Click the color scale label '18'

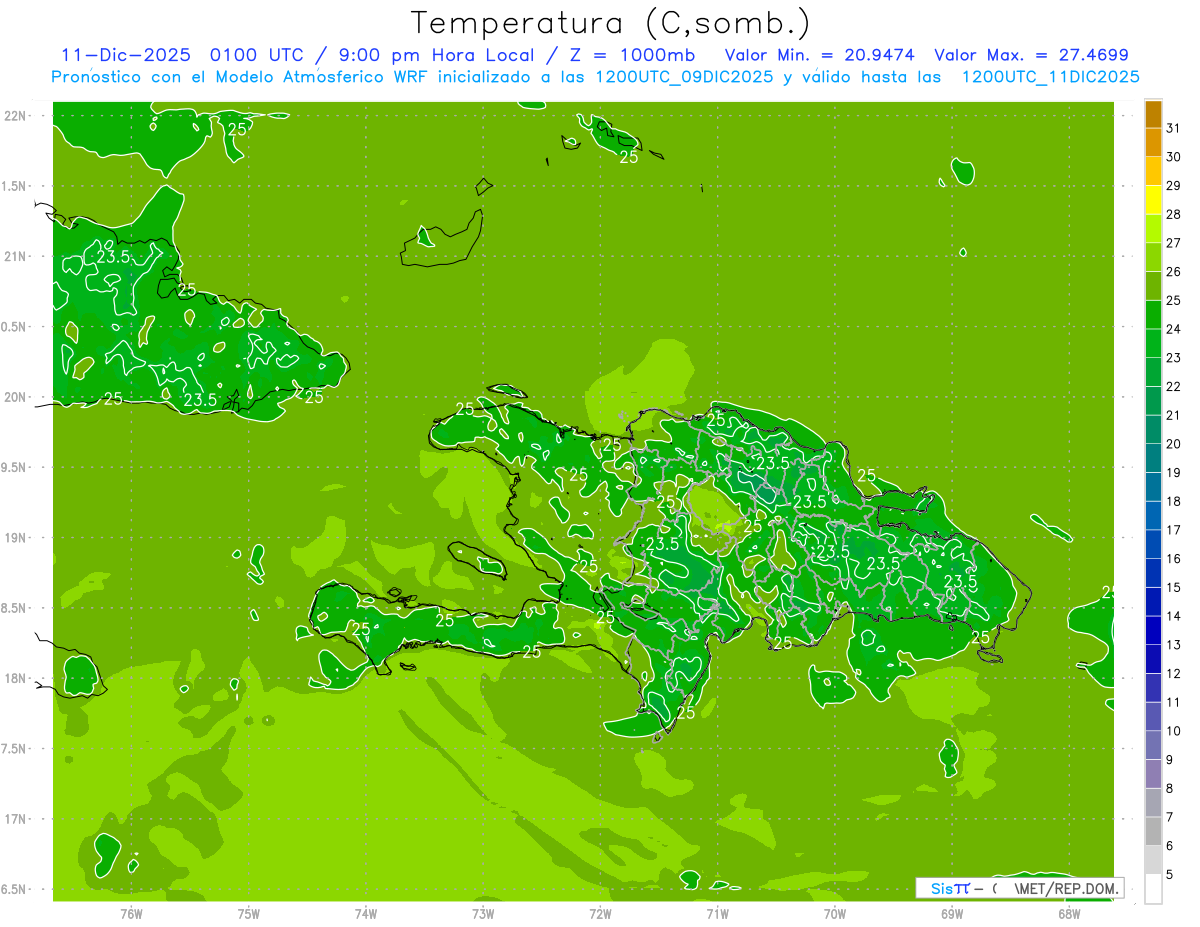pyautogui.click(x=1174, y=501)
